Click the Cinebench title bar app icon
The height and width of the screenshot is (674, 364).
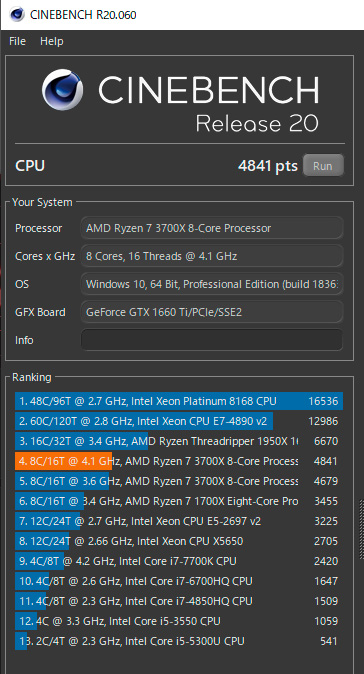pos(17,15)
